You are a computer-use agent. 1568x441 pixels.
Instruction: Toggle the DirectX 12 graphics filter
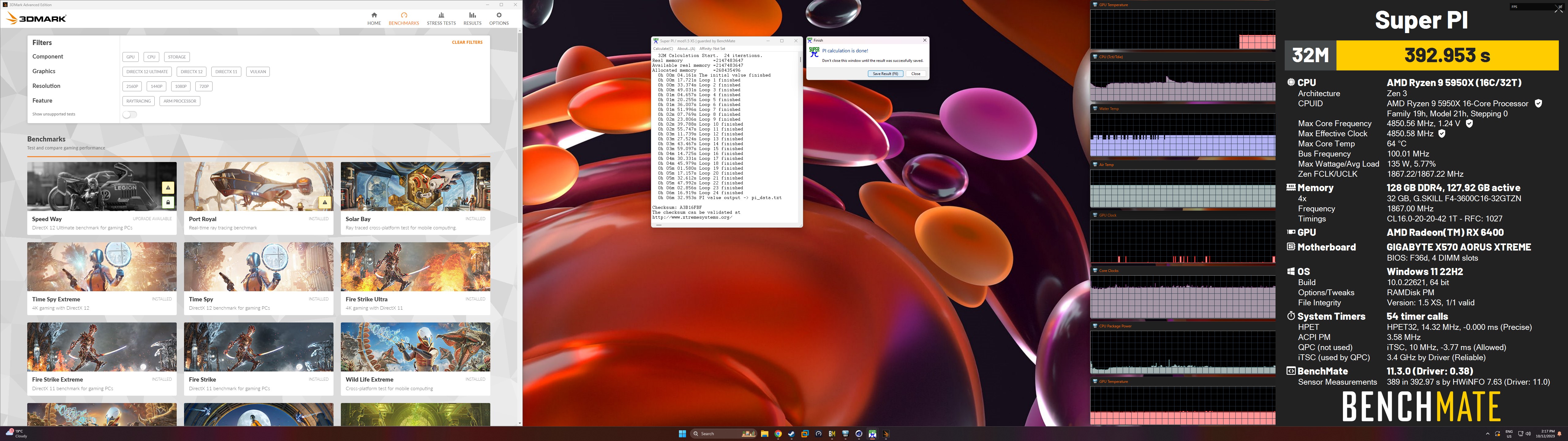(191, 71)
